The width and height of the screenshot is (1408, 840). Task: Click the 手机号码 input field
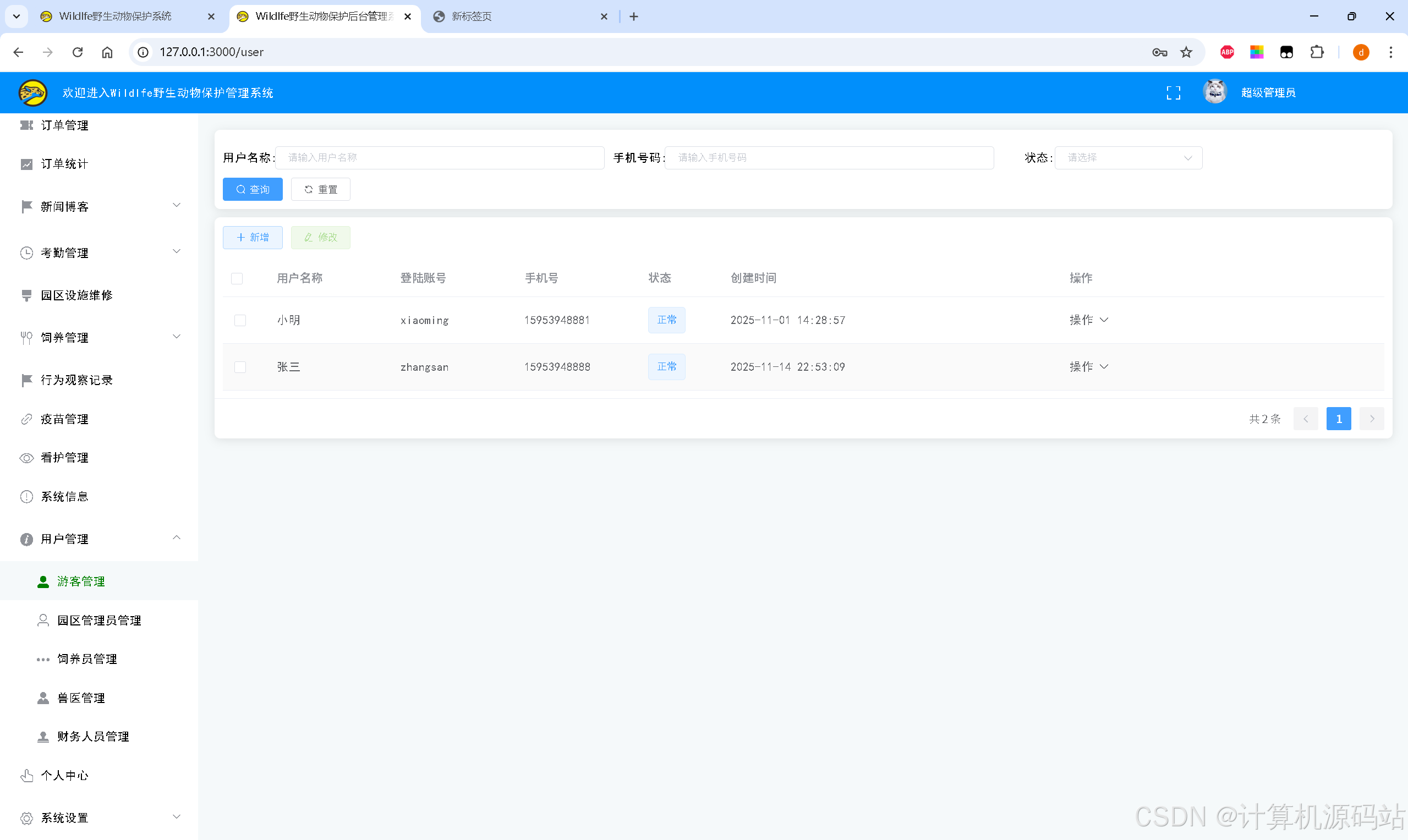point(829,158)
